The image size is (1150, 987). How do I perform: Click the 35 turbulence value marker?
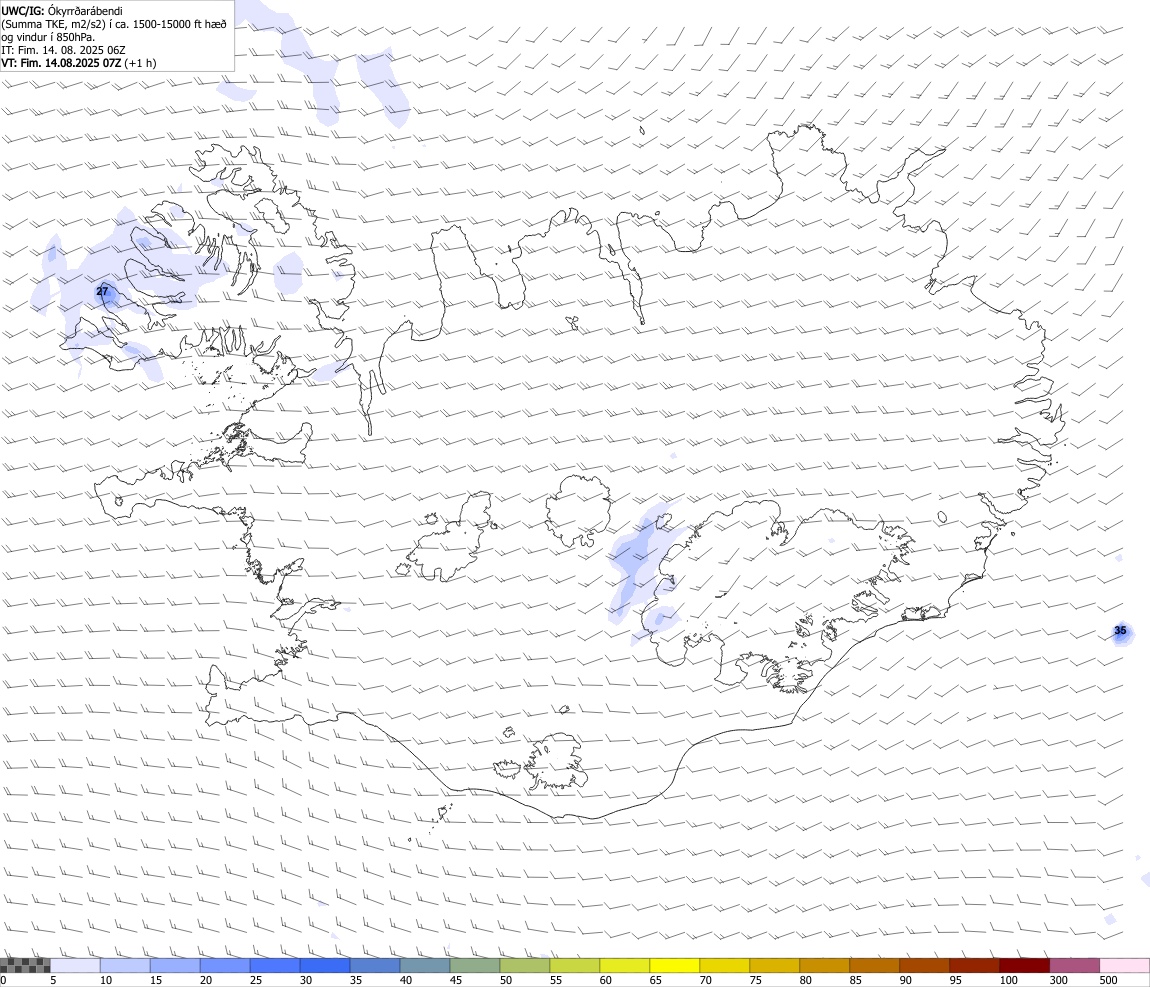[x=1120, y=631]
